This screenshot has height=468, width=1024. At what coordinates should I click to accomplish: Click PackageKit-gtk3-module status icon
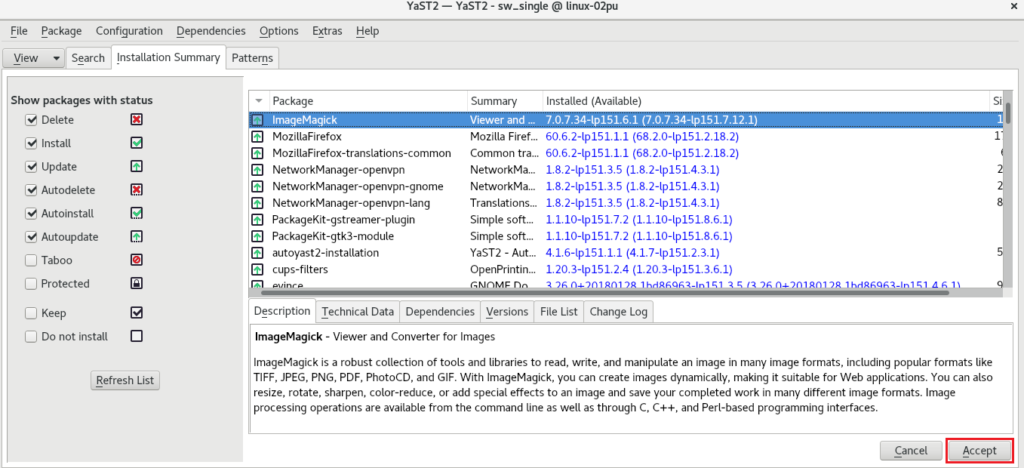[x=258, y=236]
